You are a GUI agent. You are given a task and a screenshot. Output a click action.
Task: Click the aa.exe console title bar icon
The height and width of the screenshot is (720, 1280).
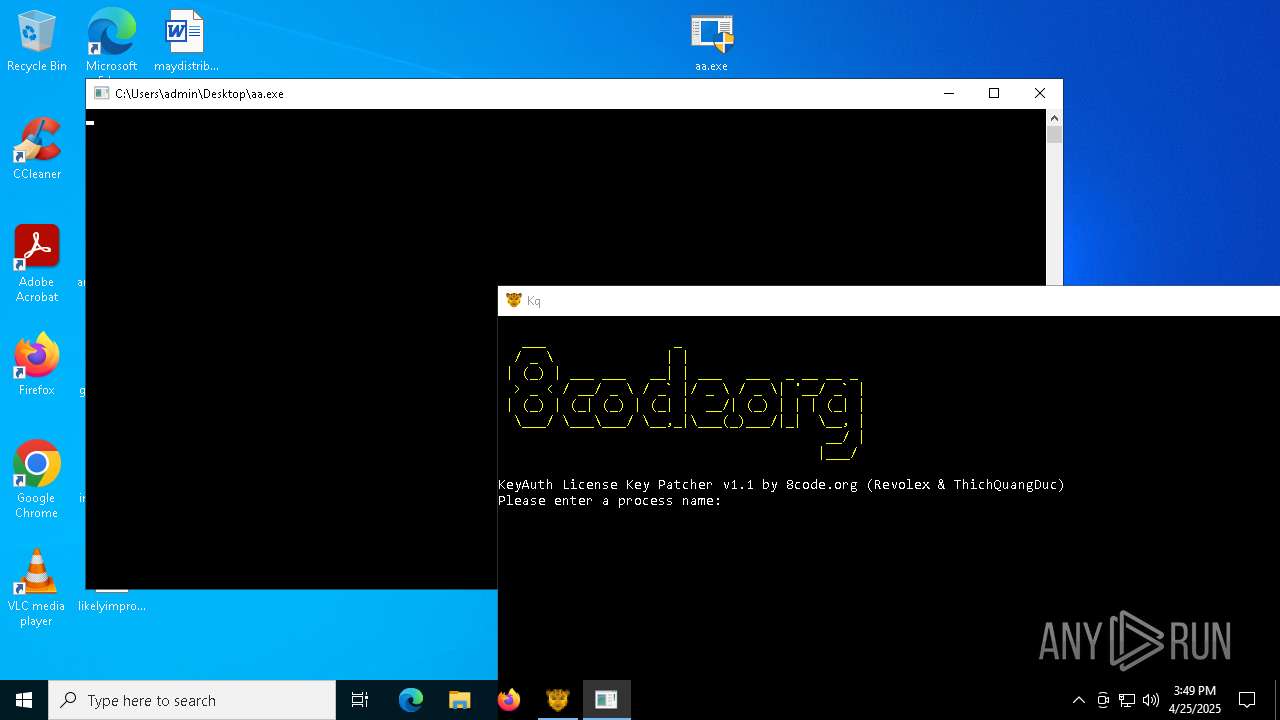(x=101, y=93)
